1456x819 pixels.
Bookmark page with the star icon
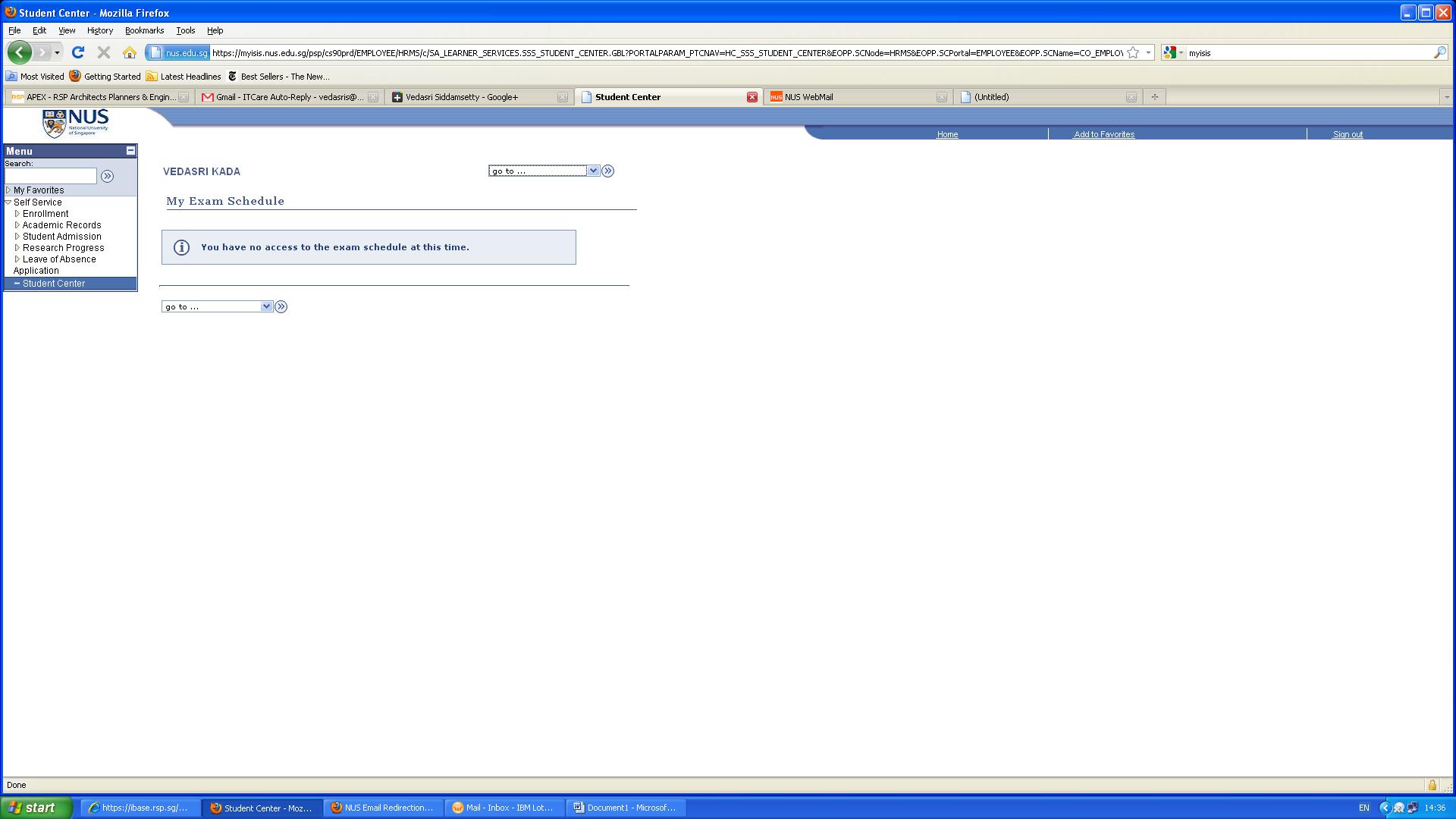tap(1133, 52)
